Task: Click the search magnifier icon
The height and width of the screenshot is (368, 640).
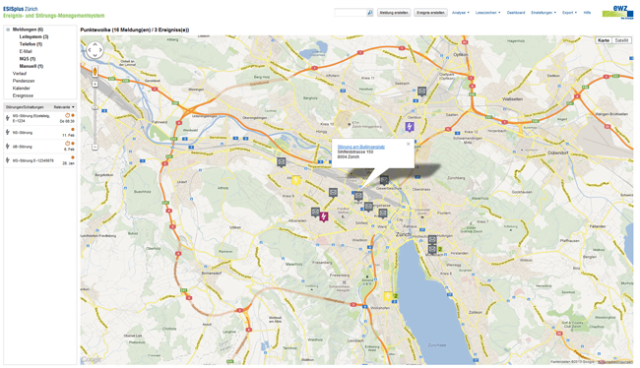Action: [370, 13]
